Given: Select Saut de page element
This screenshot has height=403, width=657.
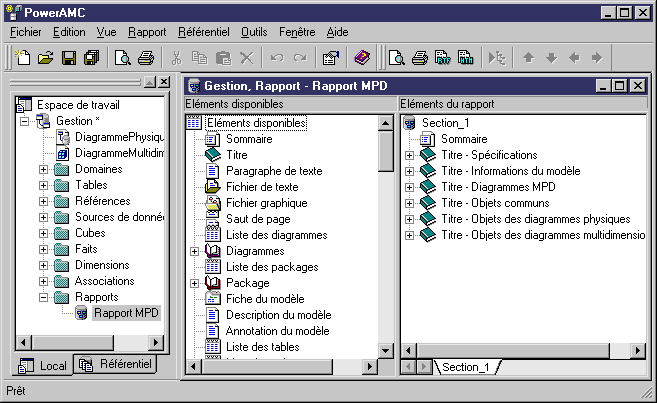Looking at the screenshot, I should click(x=258, y=219).
